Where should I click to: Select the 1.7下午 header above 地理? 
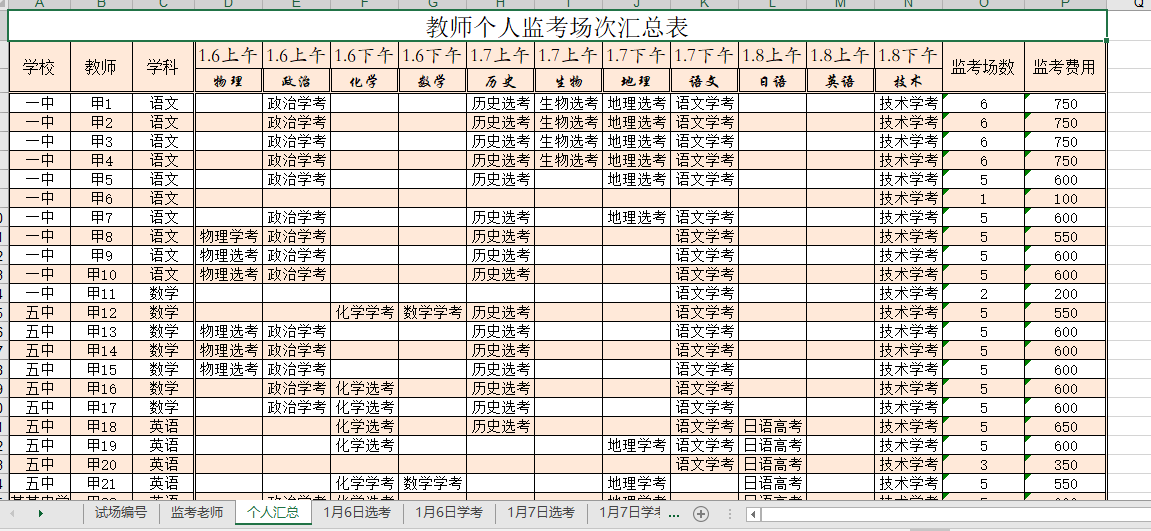(x=636, y=55)
